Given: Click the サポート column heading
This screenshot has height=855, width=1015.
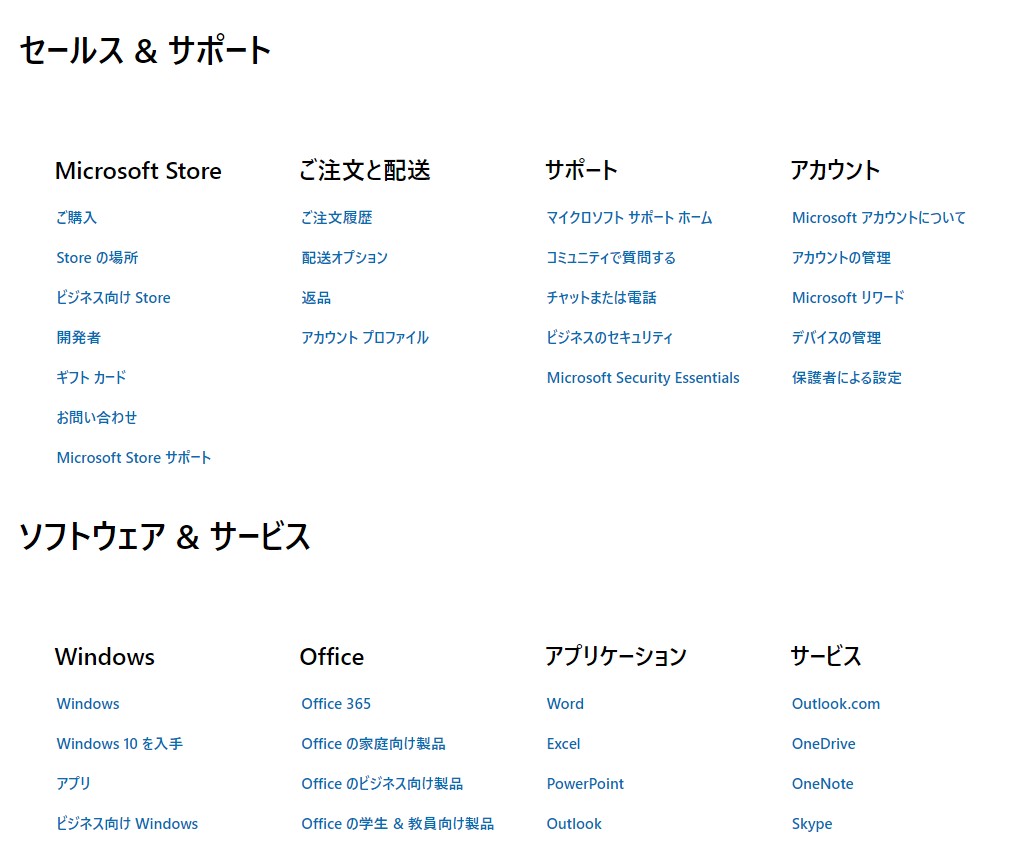Looking at the screenshot, I should [581, 170].
